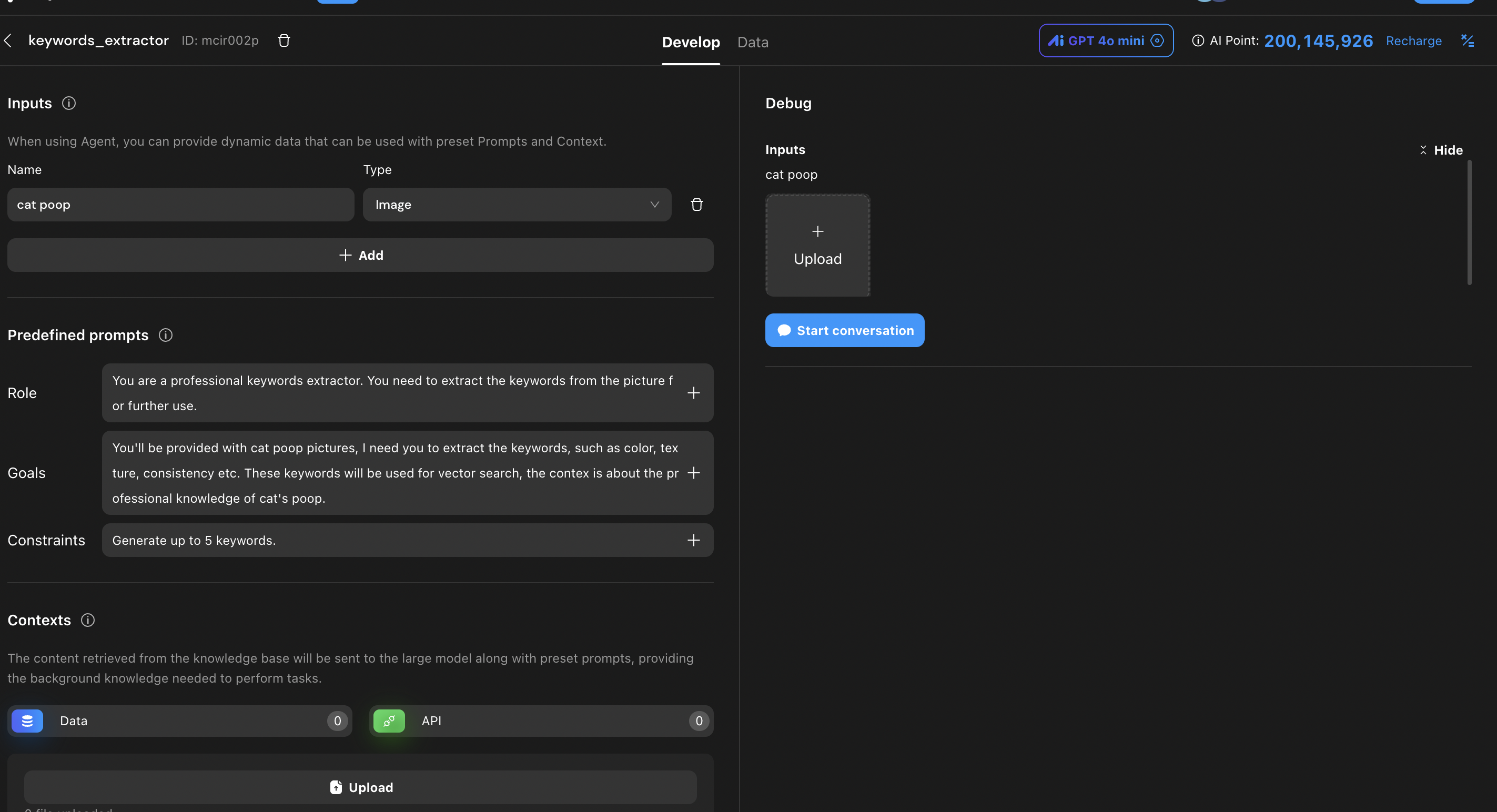Click the AI Point info icon

tap(1198, 40)
